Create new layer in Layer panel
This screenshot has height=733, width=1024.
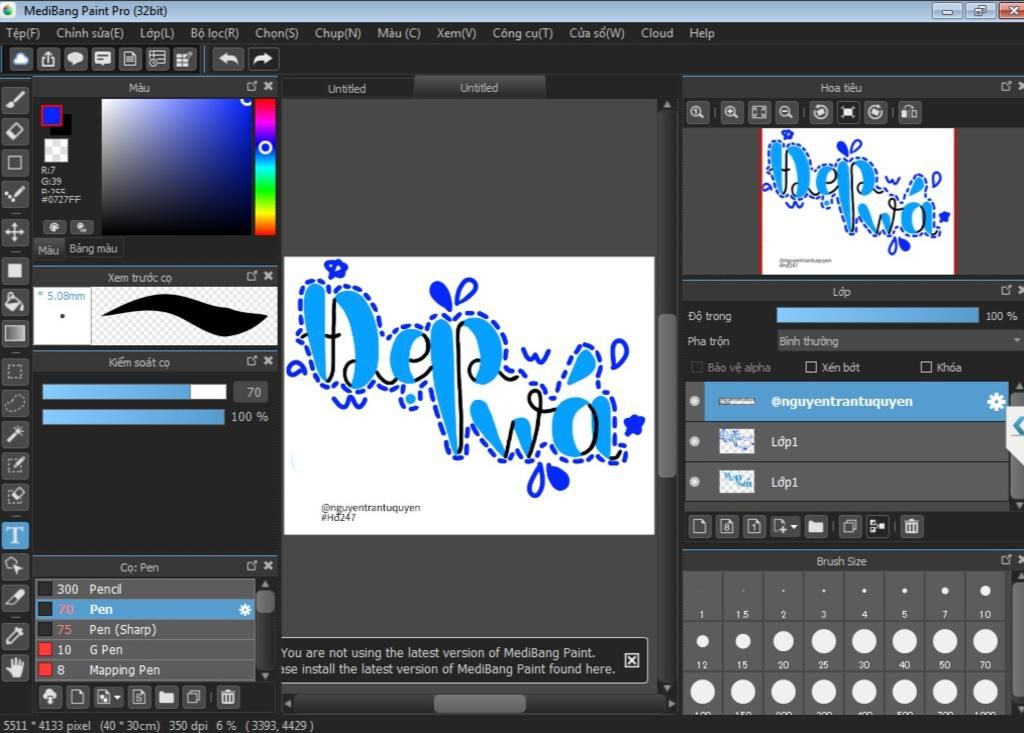coord(699,526)
